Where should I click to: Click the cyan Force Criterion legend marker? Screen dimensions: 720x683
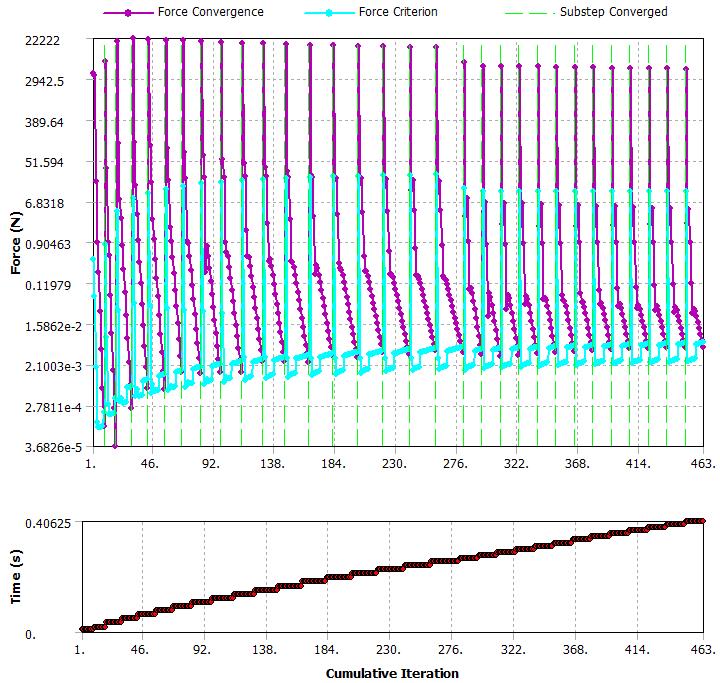point(329,13)
